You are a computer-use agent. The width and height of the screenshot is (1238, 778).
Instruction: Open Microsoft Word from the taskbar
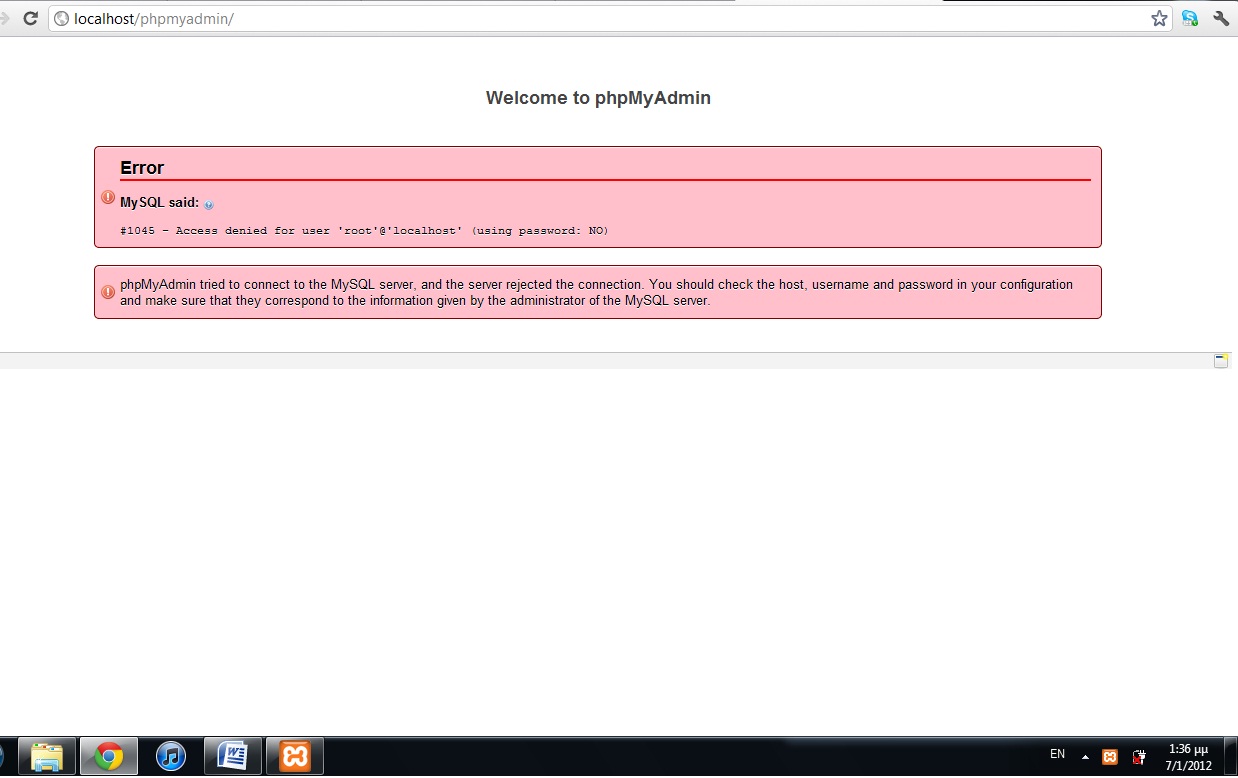[233, 756]
